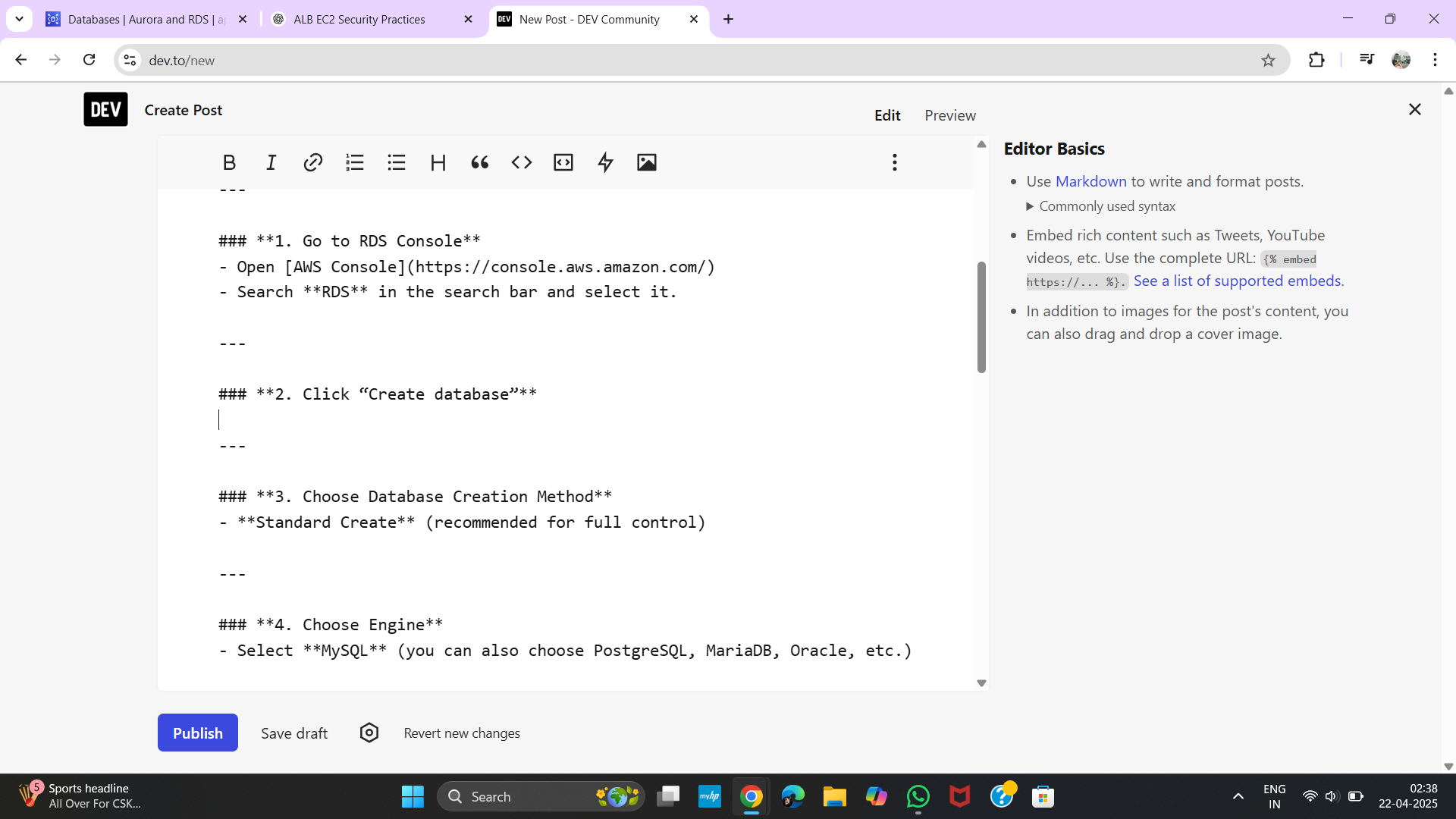The height and width of the screenshot is (819, 1456).
Task: Insert a code block
Action: click(563, 162)
